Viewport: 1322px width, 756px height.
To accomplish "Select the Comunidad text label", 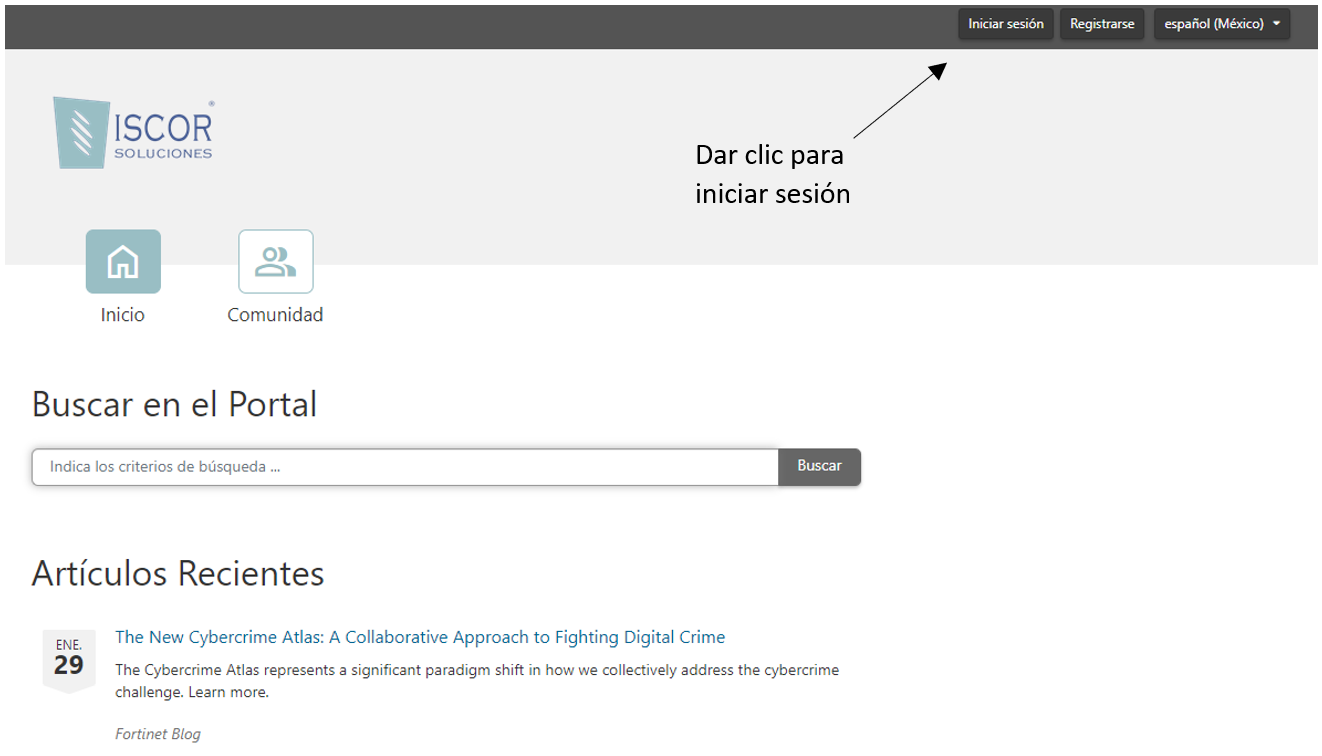I will [275, 315].
